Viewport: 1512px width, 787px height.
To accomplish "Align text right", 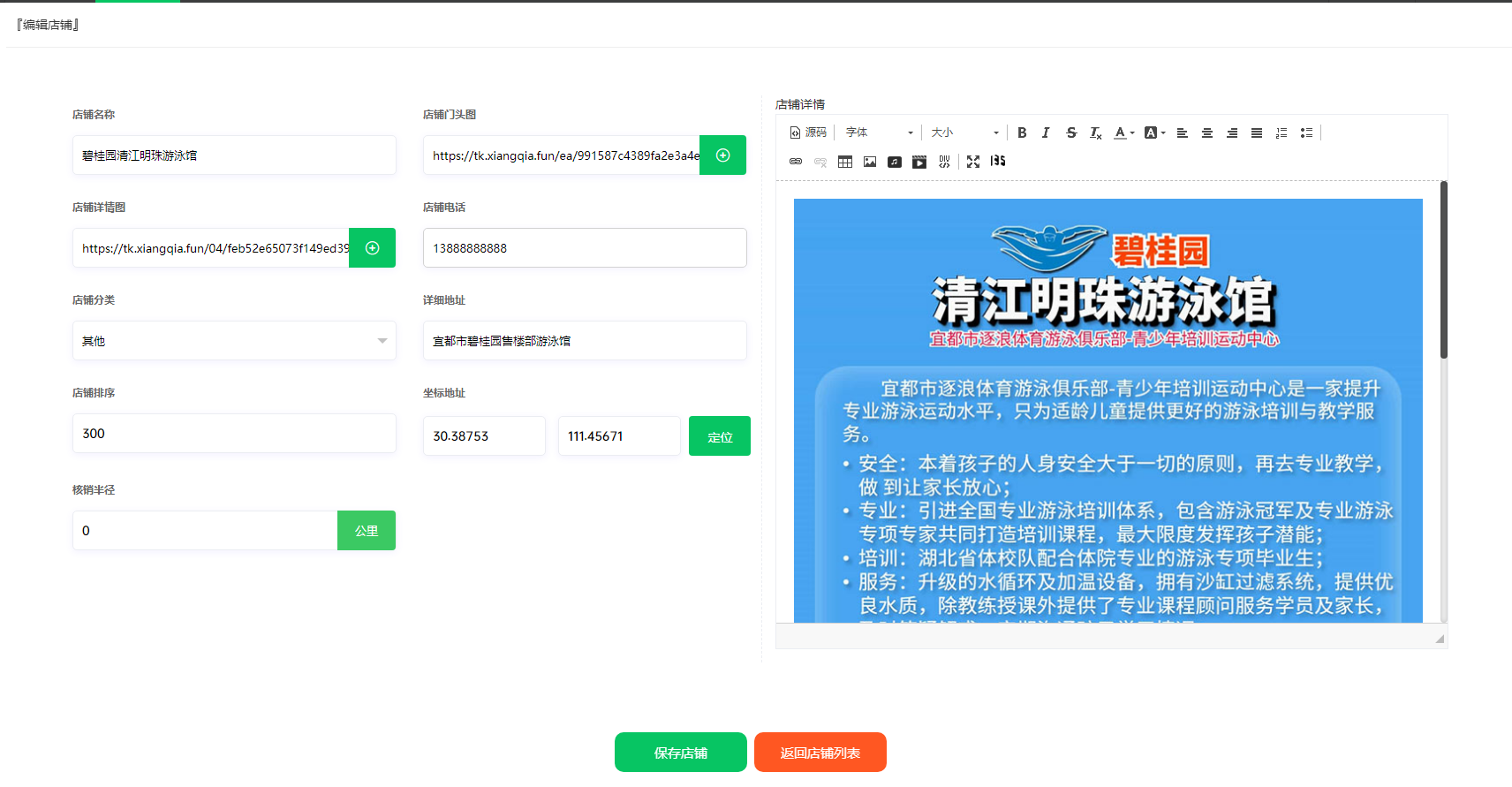I will pos(1232,132).
